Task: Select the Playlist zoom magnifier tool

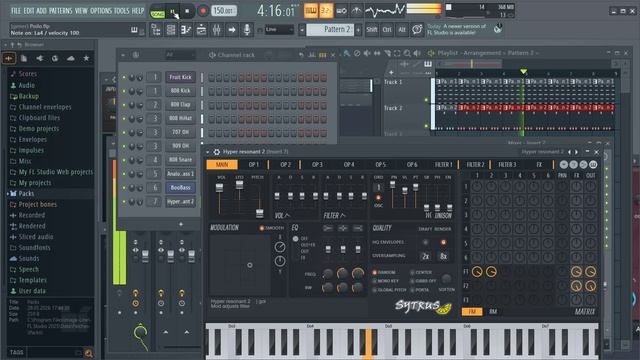Action: pyautogui.click(x=407, y=53)
